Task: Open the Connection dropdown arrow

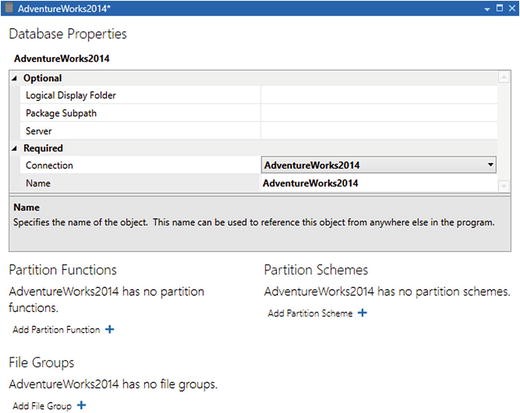Action: (490, 165)
